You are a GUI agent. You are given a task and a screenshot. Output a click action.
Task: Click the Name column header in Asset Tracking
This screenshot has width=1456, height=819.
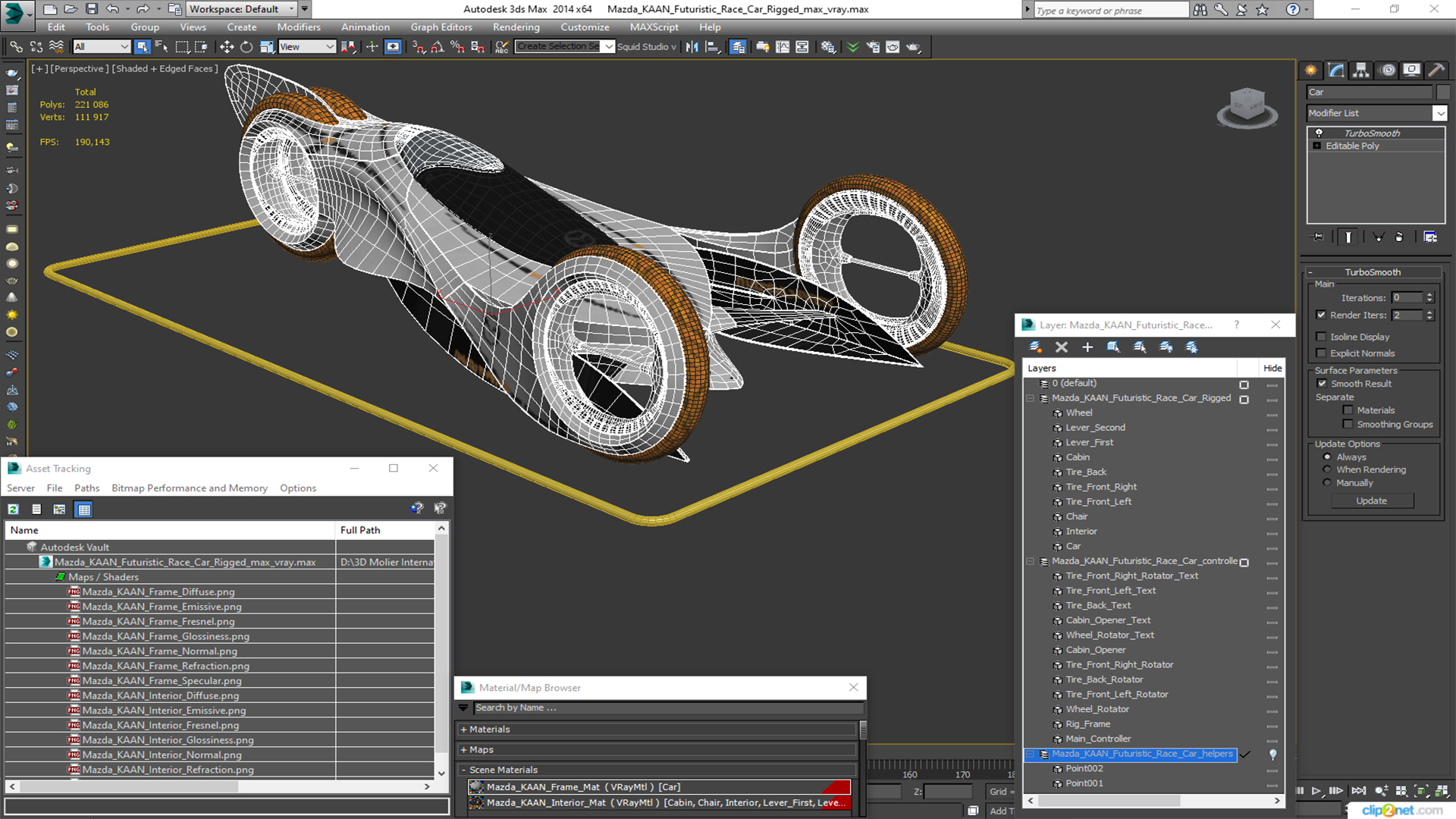170,530
